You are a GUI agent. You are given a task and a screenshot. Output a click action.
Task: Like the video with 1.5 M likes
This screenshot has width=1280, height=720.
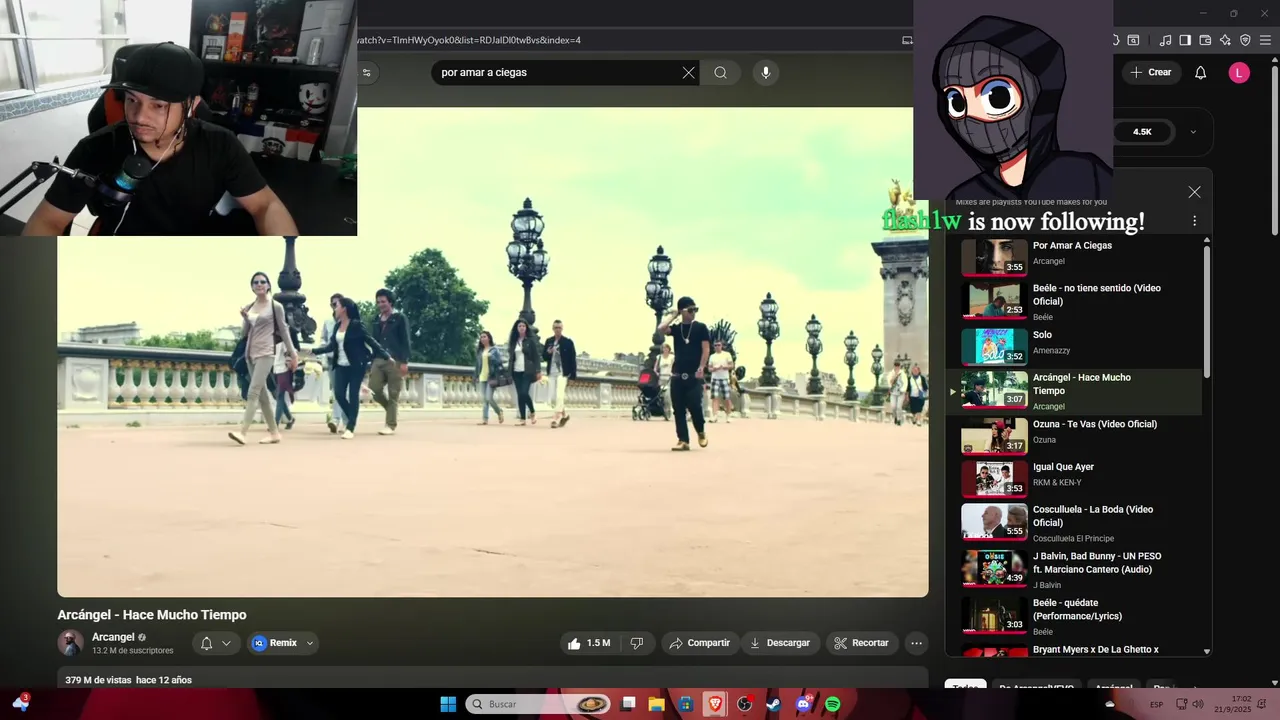pyautogui.click(x=588, y=643)
